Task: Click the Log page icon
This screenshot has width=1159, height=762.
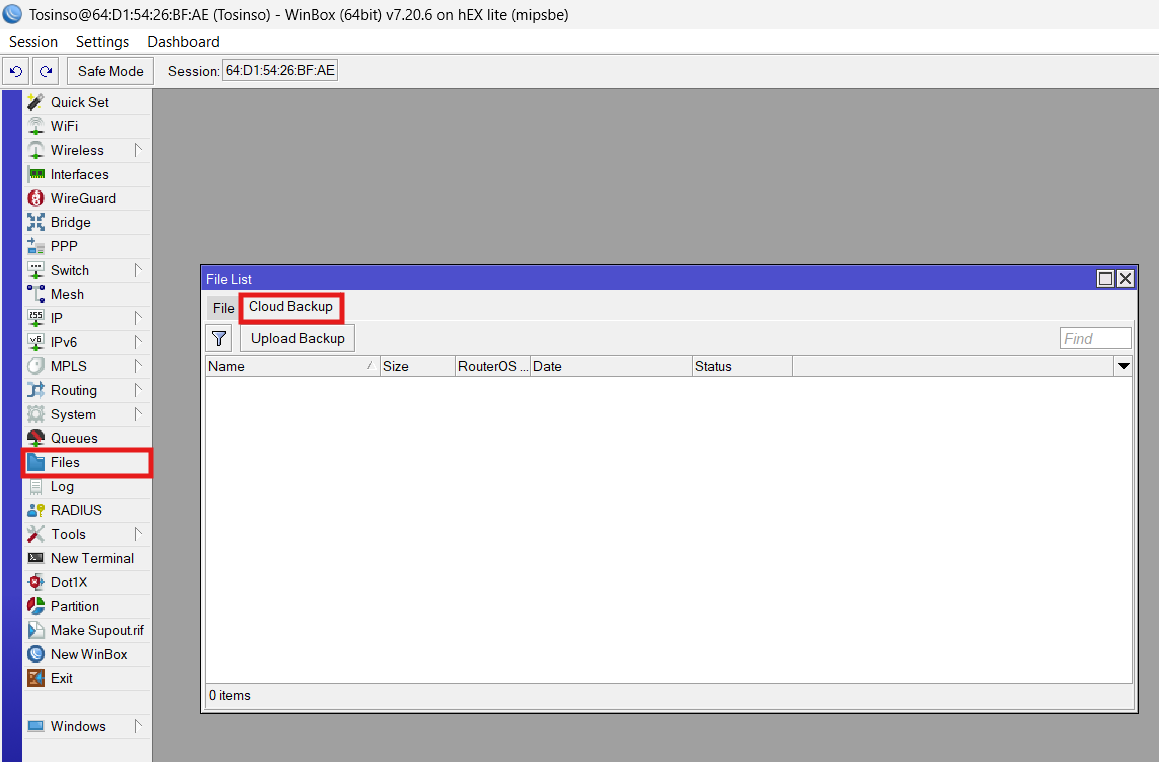Action: (35, 486)
